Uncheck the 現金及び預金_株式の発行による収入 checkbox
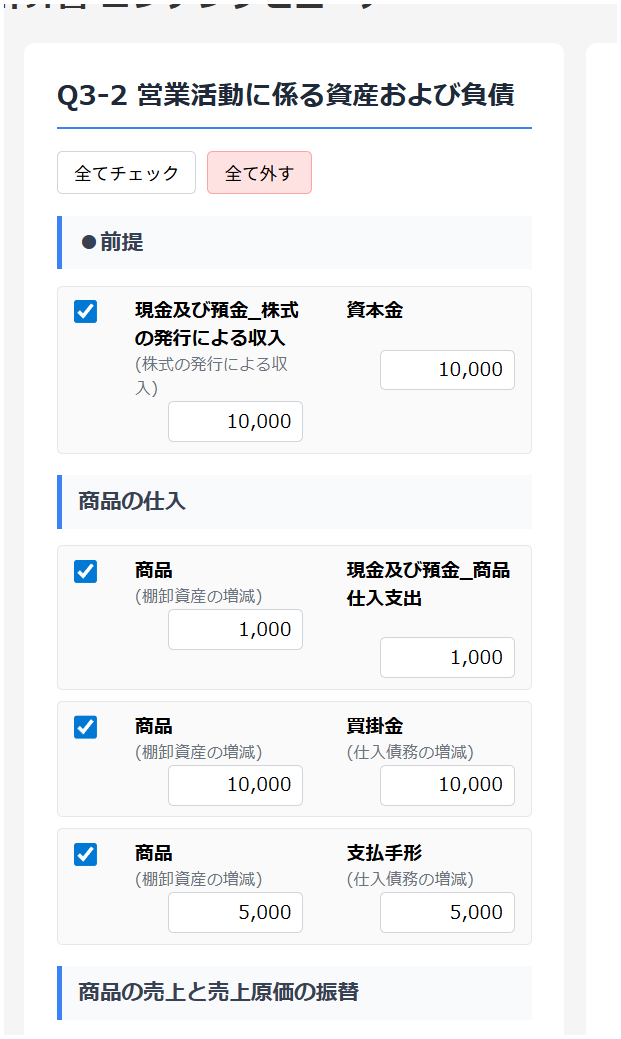Screen dimensions: 621x1039 tap(86, 311)
